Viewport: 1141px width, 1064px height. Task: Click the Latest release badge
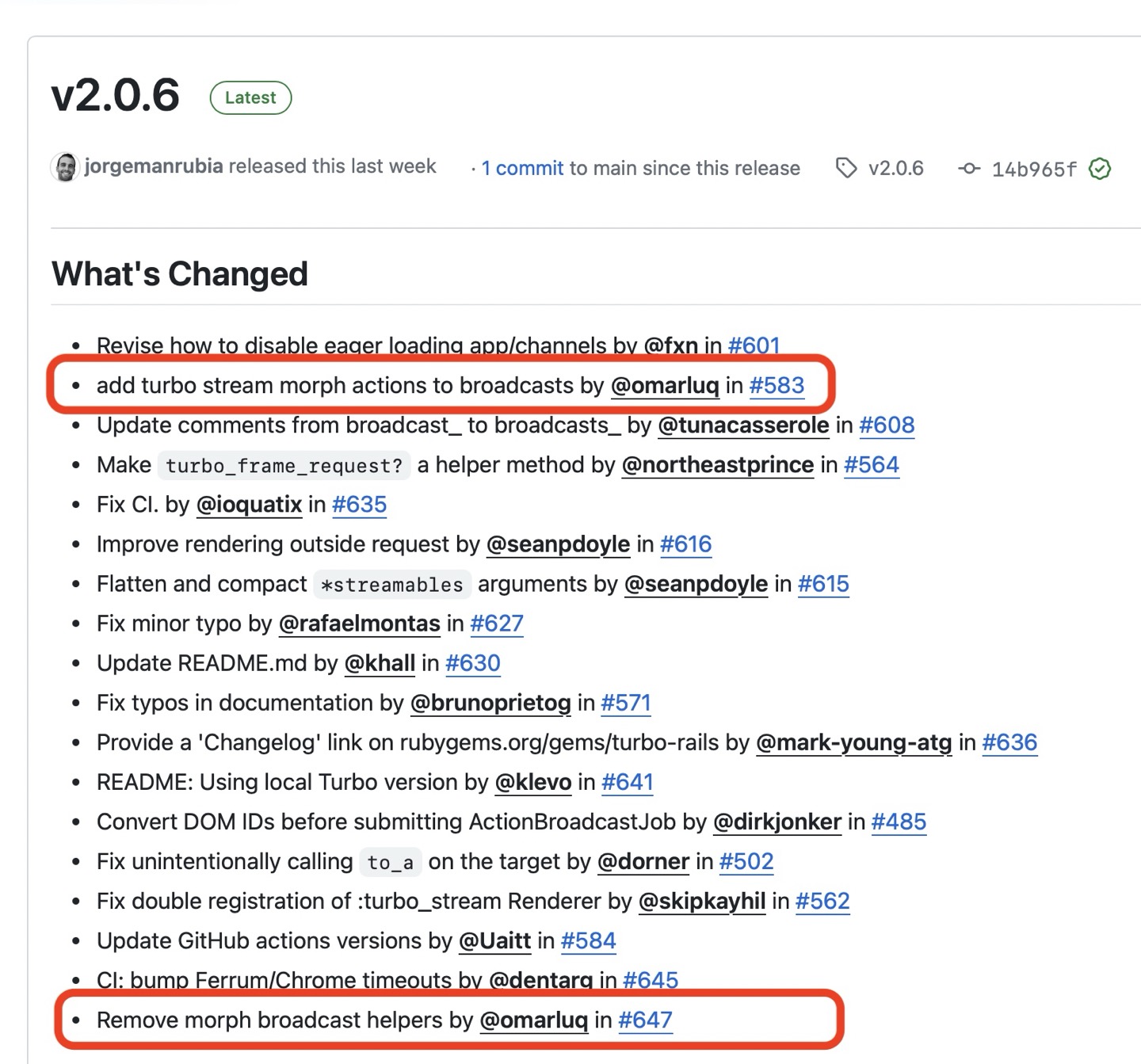tap(250, 97)
